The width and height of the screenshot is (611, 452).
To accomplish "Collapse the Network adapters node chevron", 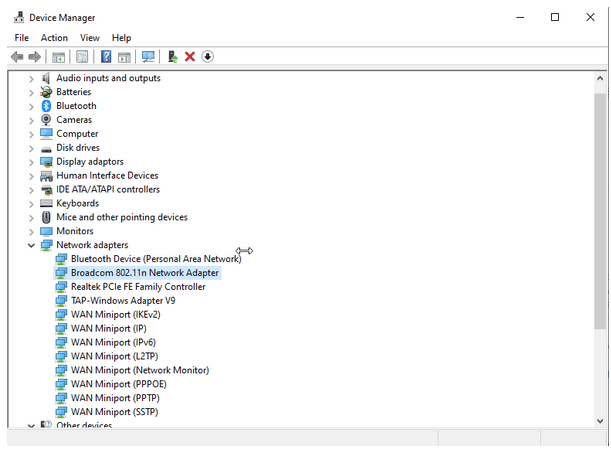I will [31, 245].
